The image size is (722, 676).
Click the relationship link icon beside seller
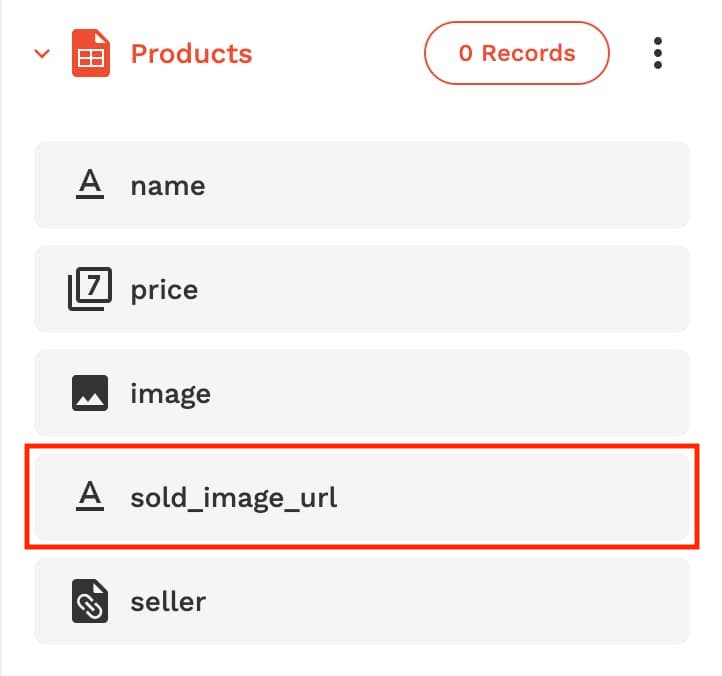tap(90, 600)
